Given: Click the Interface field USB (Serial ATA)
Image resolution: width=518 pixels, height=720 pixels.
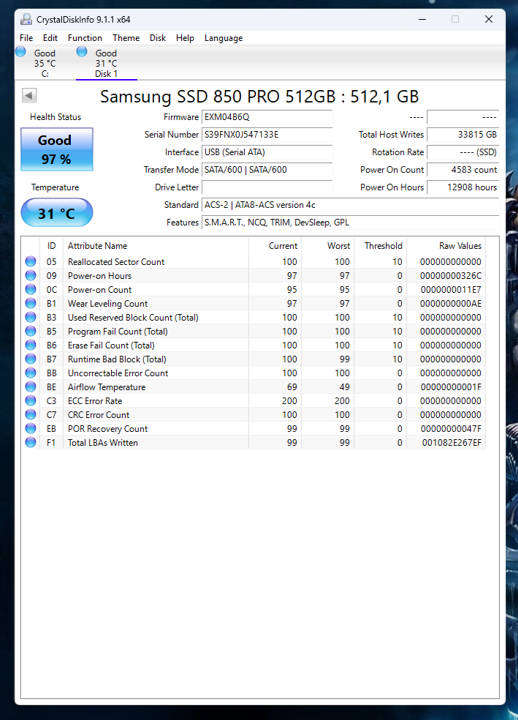Looking at the screenshot, I should coord(267,152).
